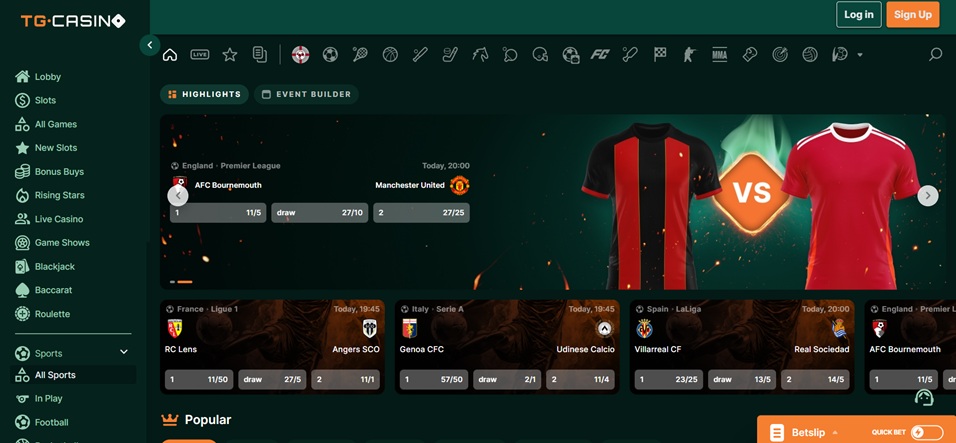The width and height of the screenshot is (956, 443).
Task: Select the horse racing icon
Action: tap(480, 55)
